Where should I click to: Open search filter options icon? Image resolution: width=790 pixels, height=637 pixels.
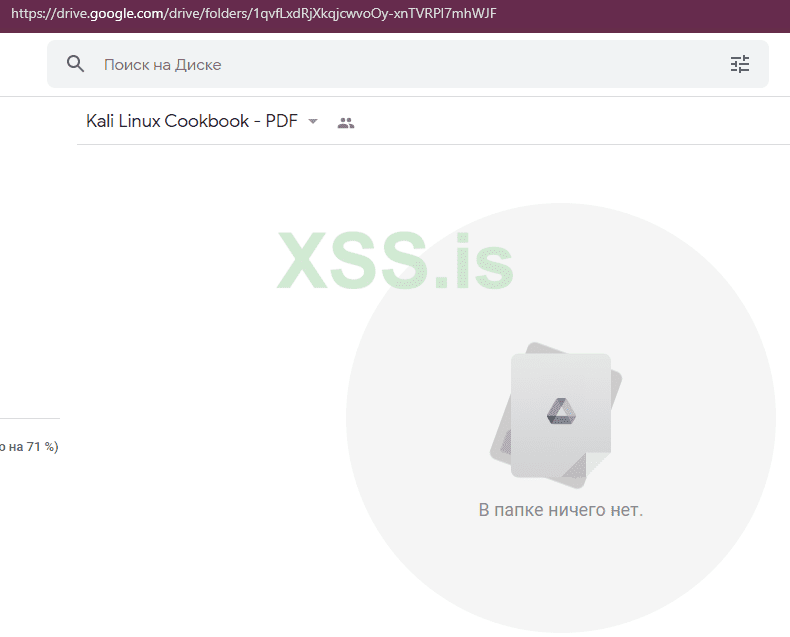tap(740, 64)
